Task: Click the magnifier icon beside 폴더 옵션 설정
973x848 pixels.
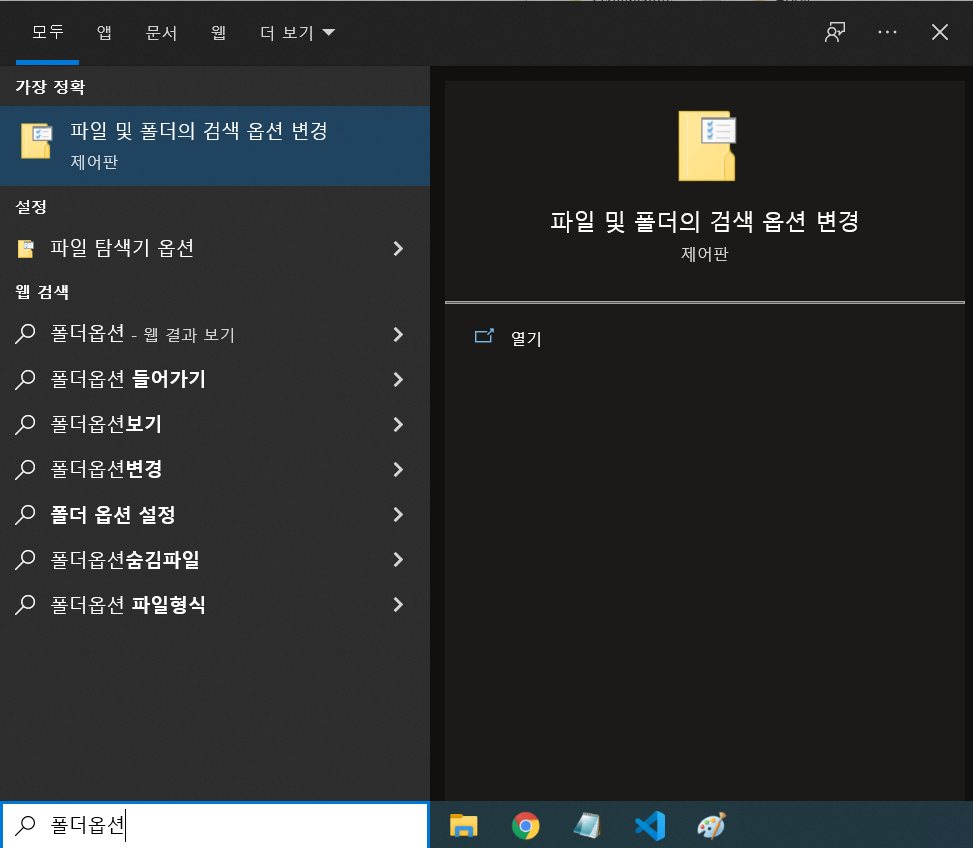Action: 25,515
